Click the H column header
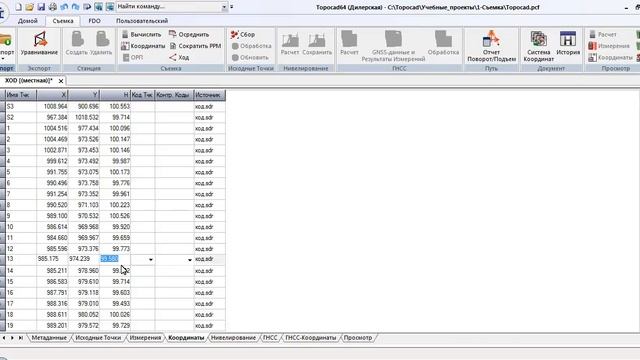Screen dimensions: 640x360 click(x=115, y=95)
